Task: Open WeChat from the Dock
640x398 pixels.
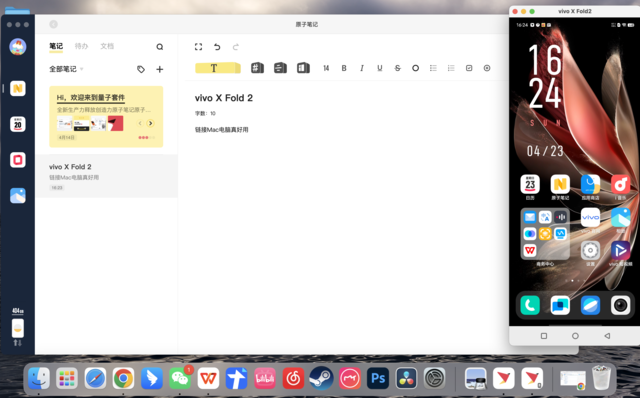Action: pyautogui.click(x=180, y=378)
